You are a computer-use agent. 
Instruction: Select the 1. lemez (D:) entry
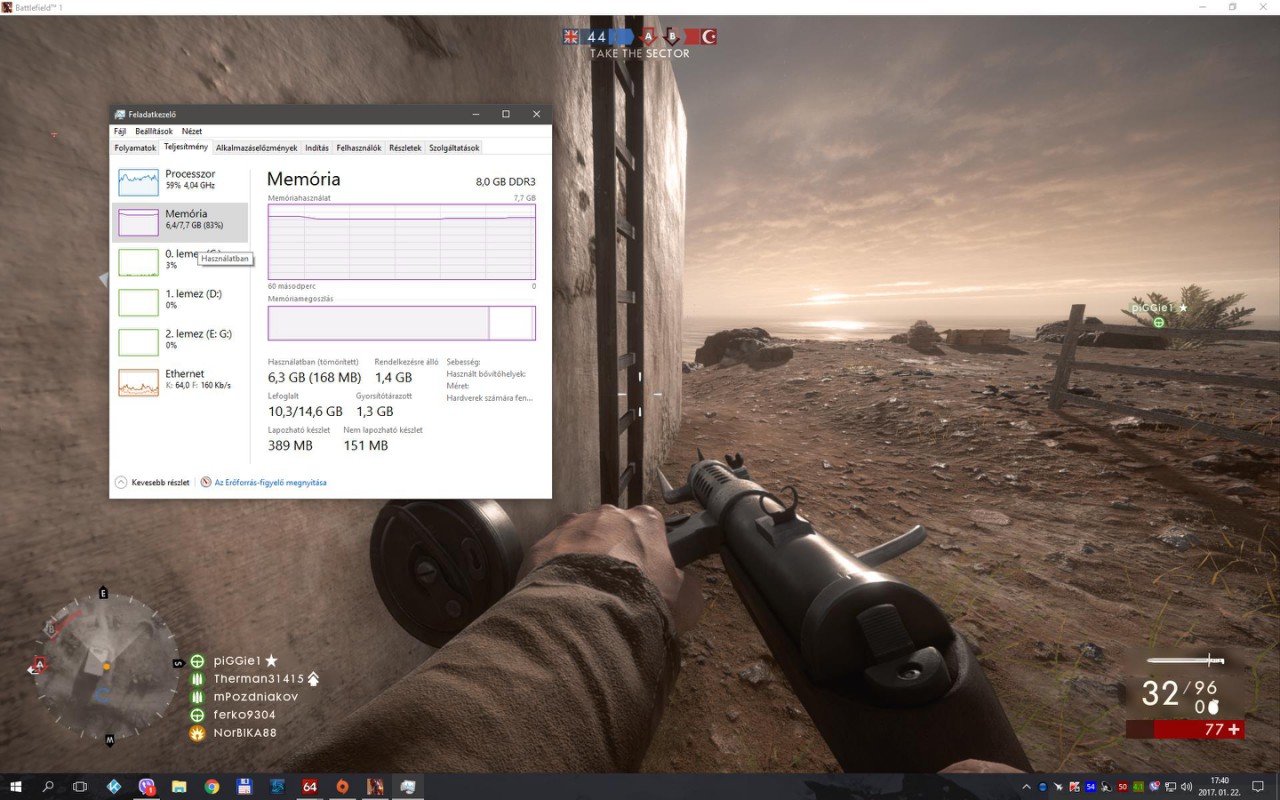click(x=180, y=302)
